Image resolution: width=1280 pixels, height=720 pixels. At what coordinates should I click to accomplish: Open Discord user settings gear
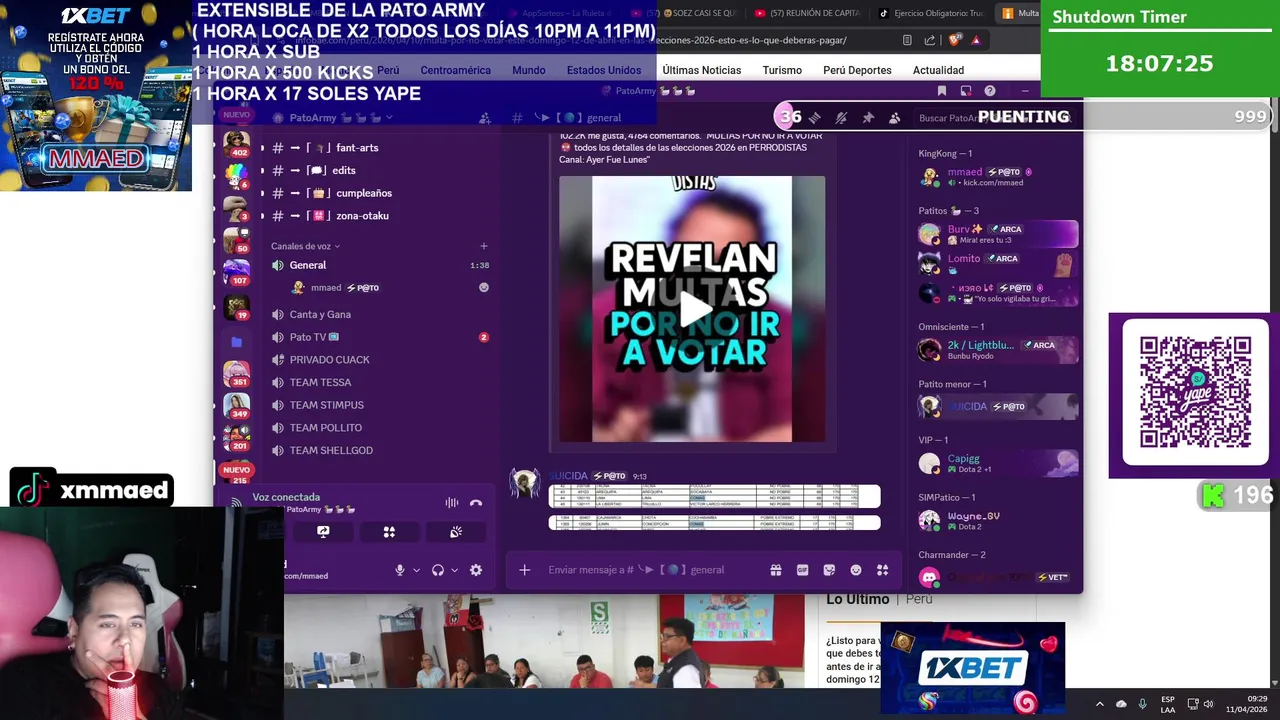pyautogui.click(x=476, y=570)
